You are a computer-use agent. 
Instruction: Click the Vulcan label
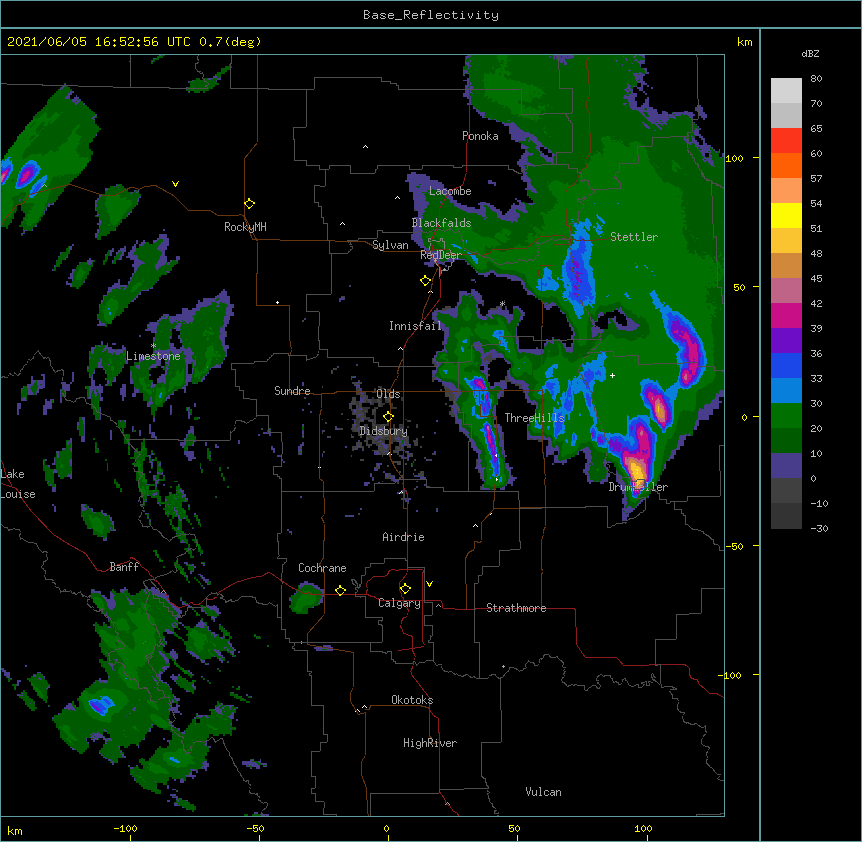click(543, 792)
